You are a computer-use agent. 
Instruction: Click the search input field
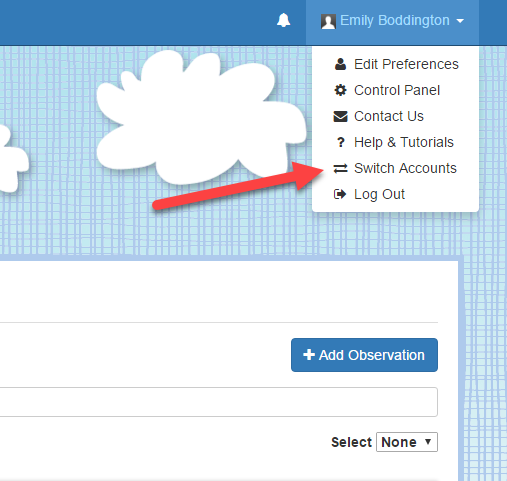pos(219,402)
